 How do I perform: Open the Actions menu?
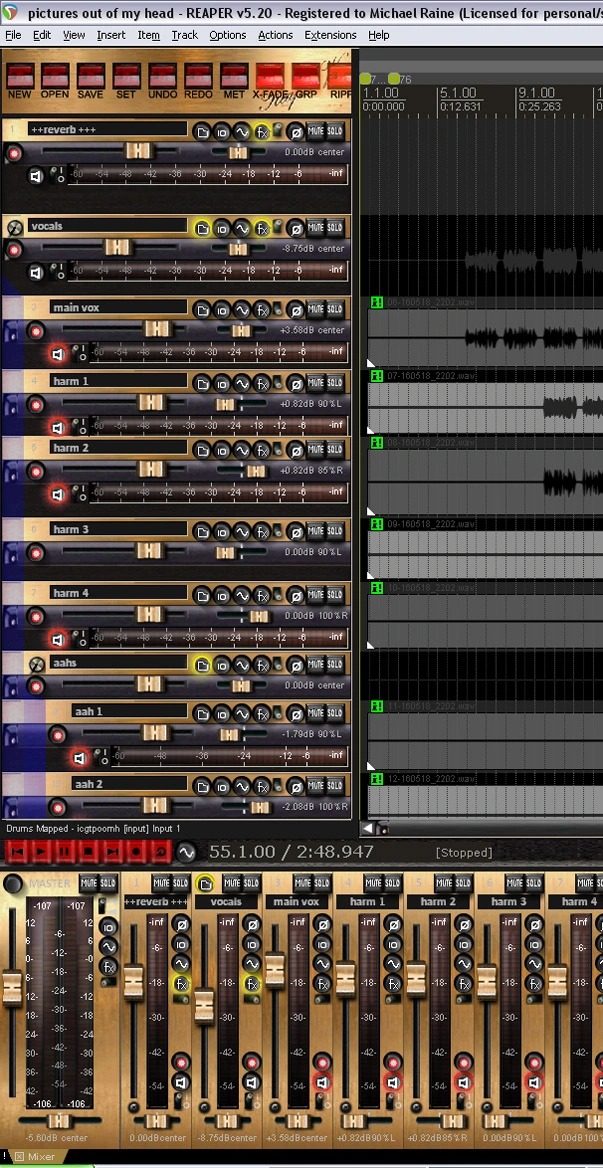click(275, 35)
